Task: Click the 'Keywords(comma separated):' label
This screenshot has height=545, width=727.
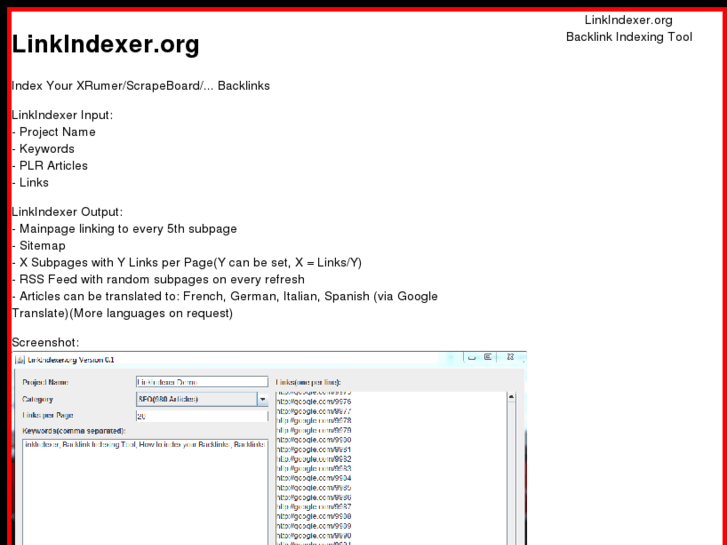Action: [x=74, y=431]
